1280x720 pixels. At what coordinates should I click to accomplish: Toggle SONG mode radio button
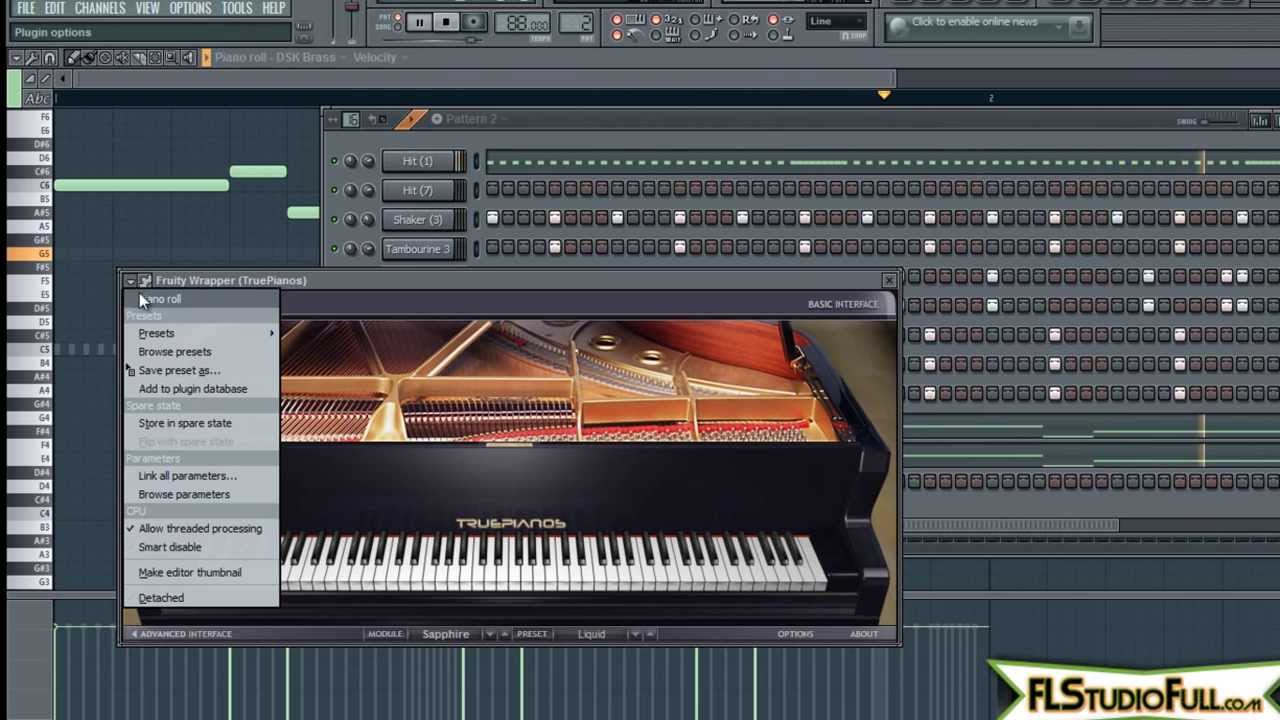pyautogui.click(x=398, y=27)
